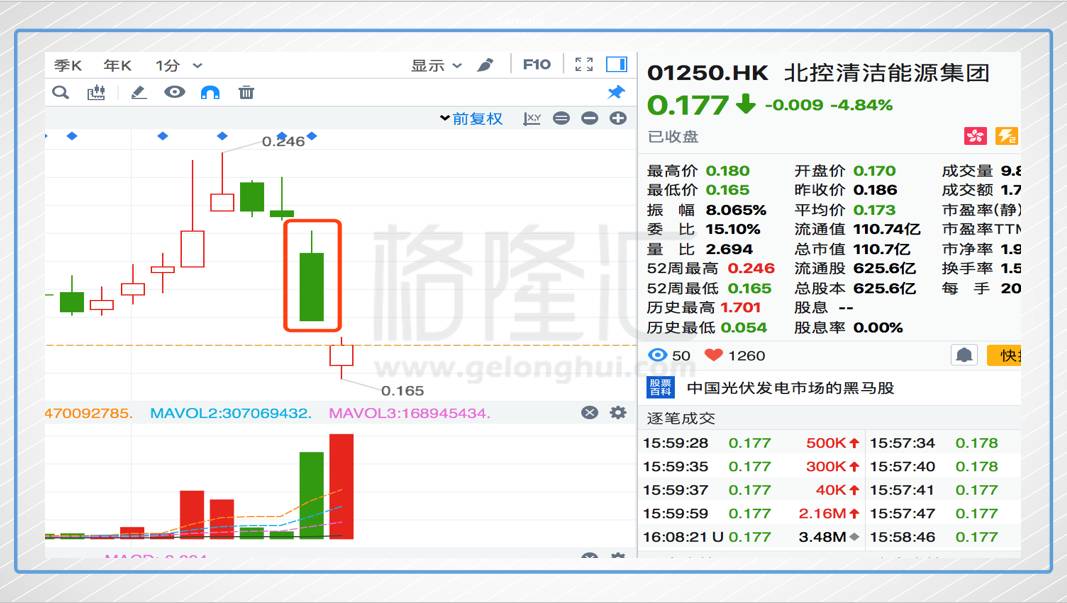The height and width of the screenshot is (603, 1067).
Task: Click the magnifier search icon in chart toolbar
Action: [x=61, y=92]
